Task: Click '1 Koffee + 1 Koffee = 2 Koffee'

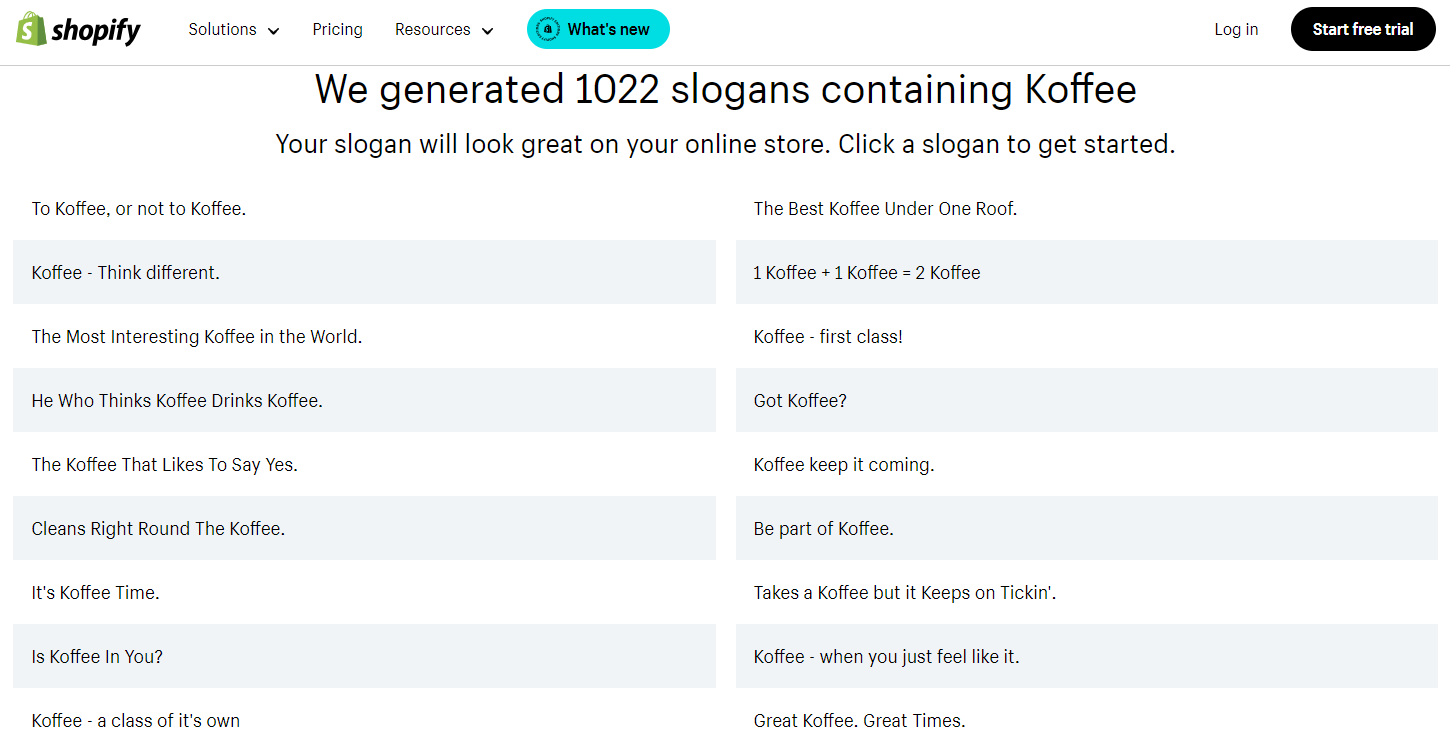Action: 867,273
